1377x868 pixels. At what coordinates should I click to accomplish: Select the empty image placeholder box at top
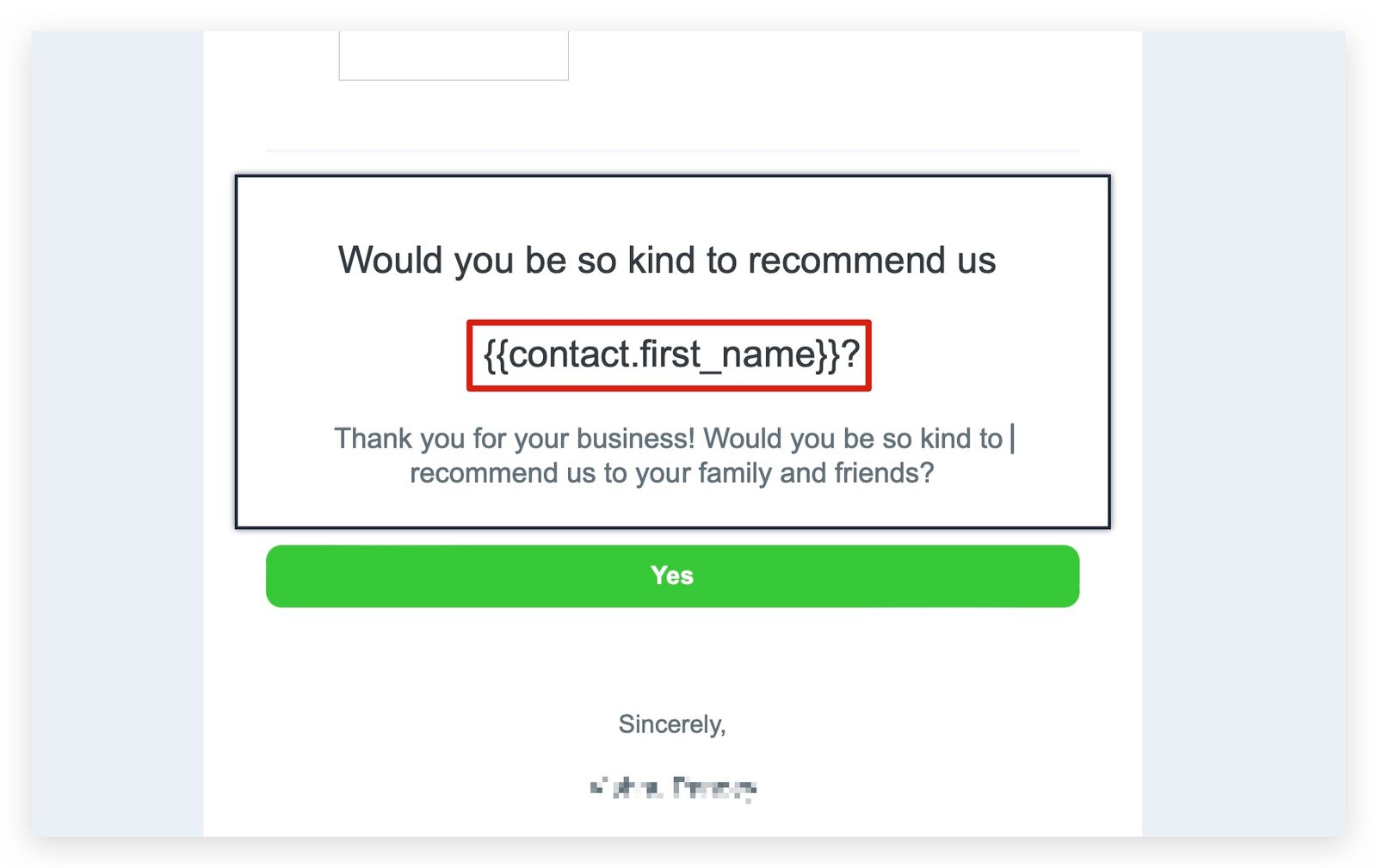pyautogui.click(x=453, y=56)
